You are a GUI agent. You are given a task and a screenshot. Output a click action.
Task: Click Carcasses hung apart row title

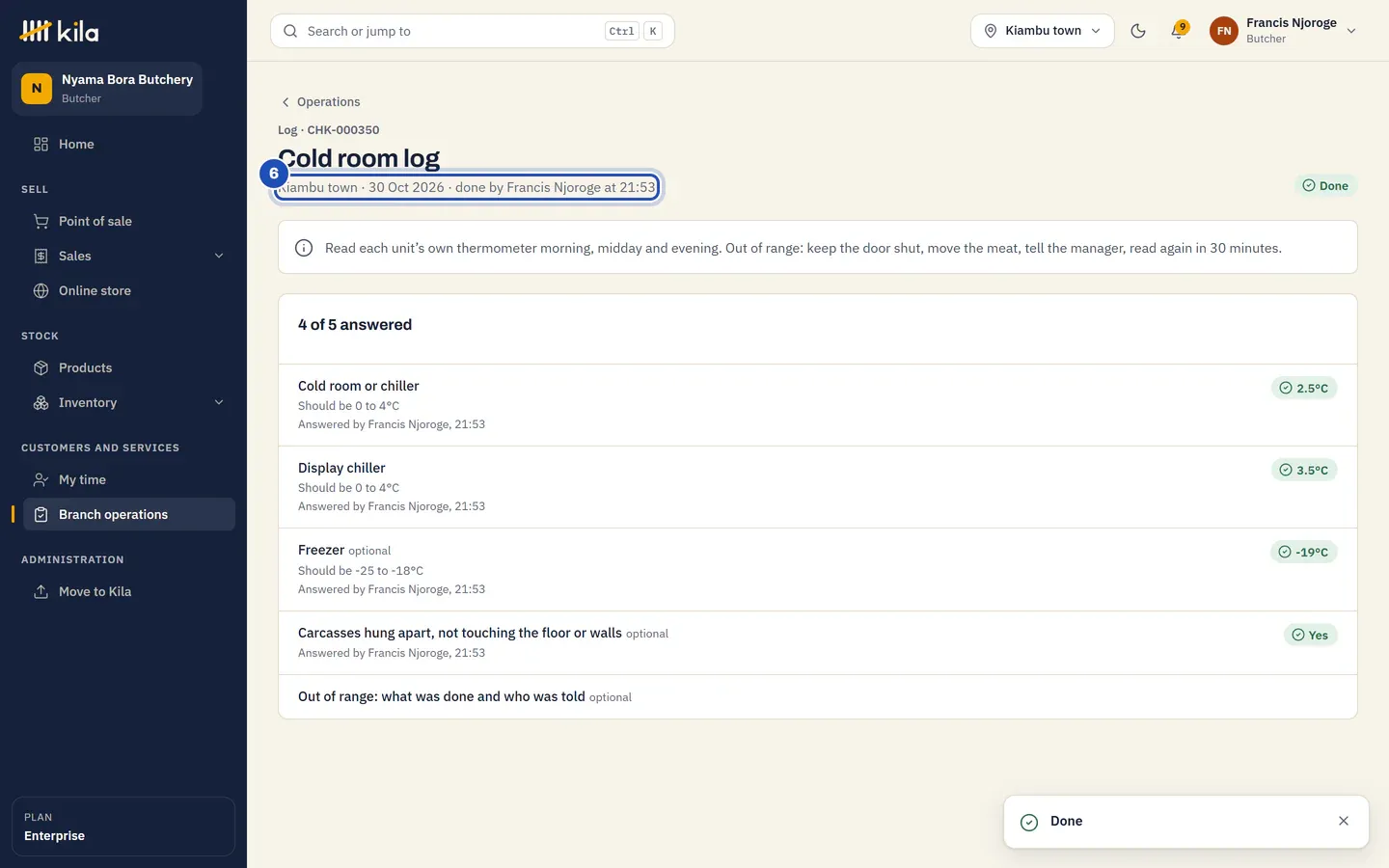(460, 633)
